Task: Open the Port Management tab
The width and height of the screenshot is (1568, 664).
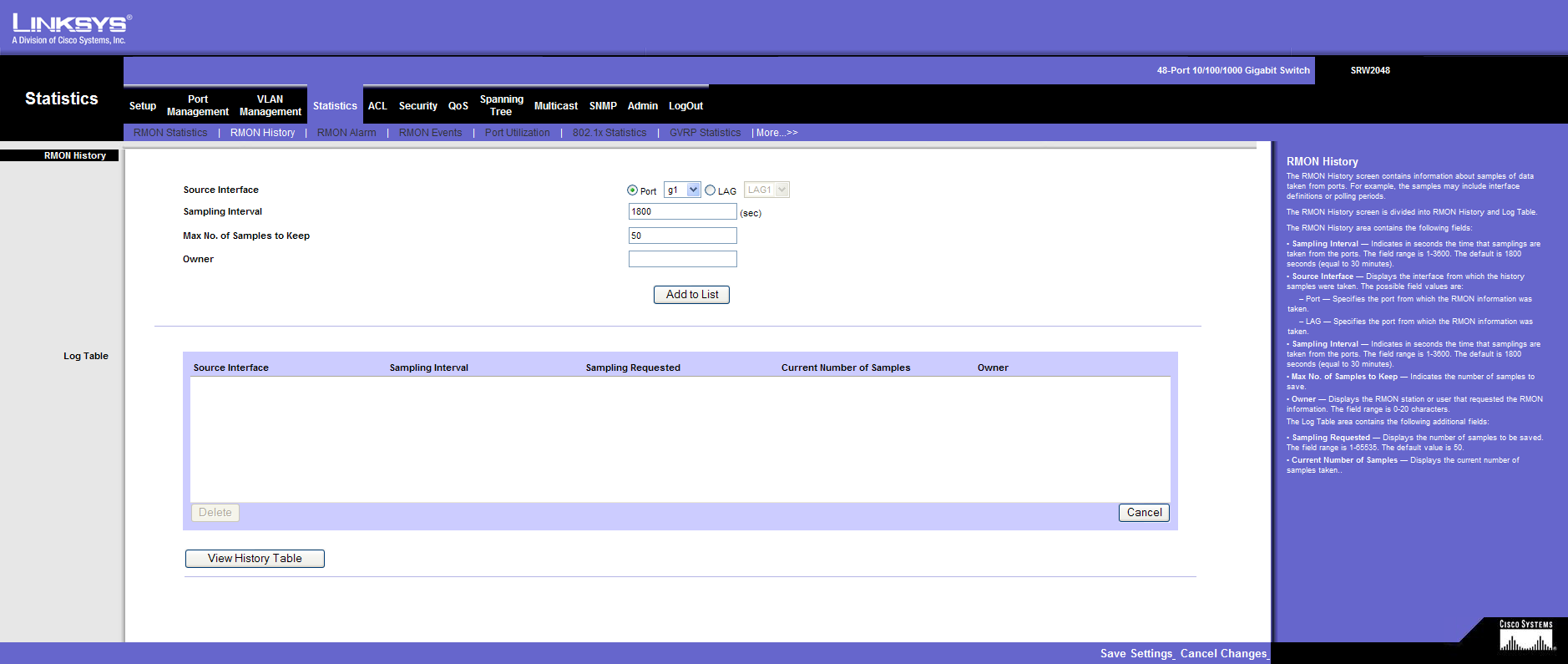Action: tap(198, 105)
